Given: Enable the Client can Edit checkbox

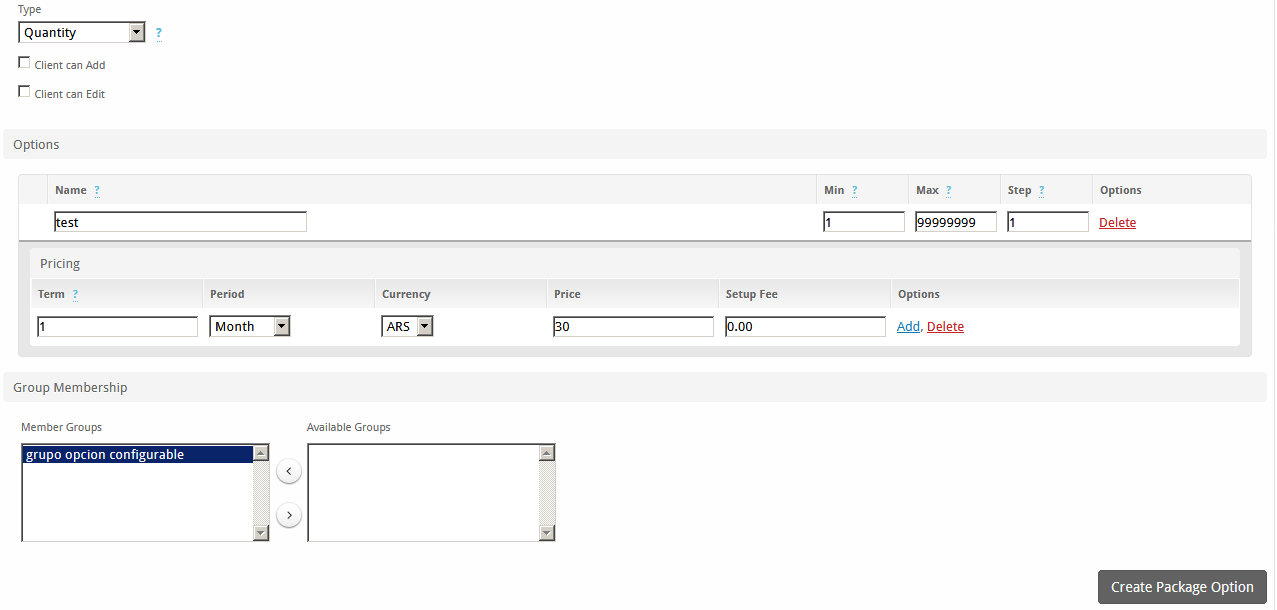Looking at the screenshot, I should coord(24,91).
